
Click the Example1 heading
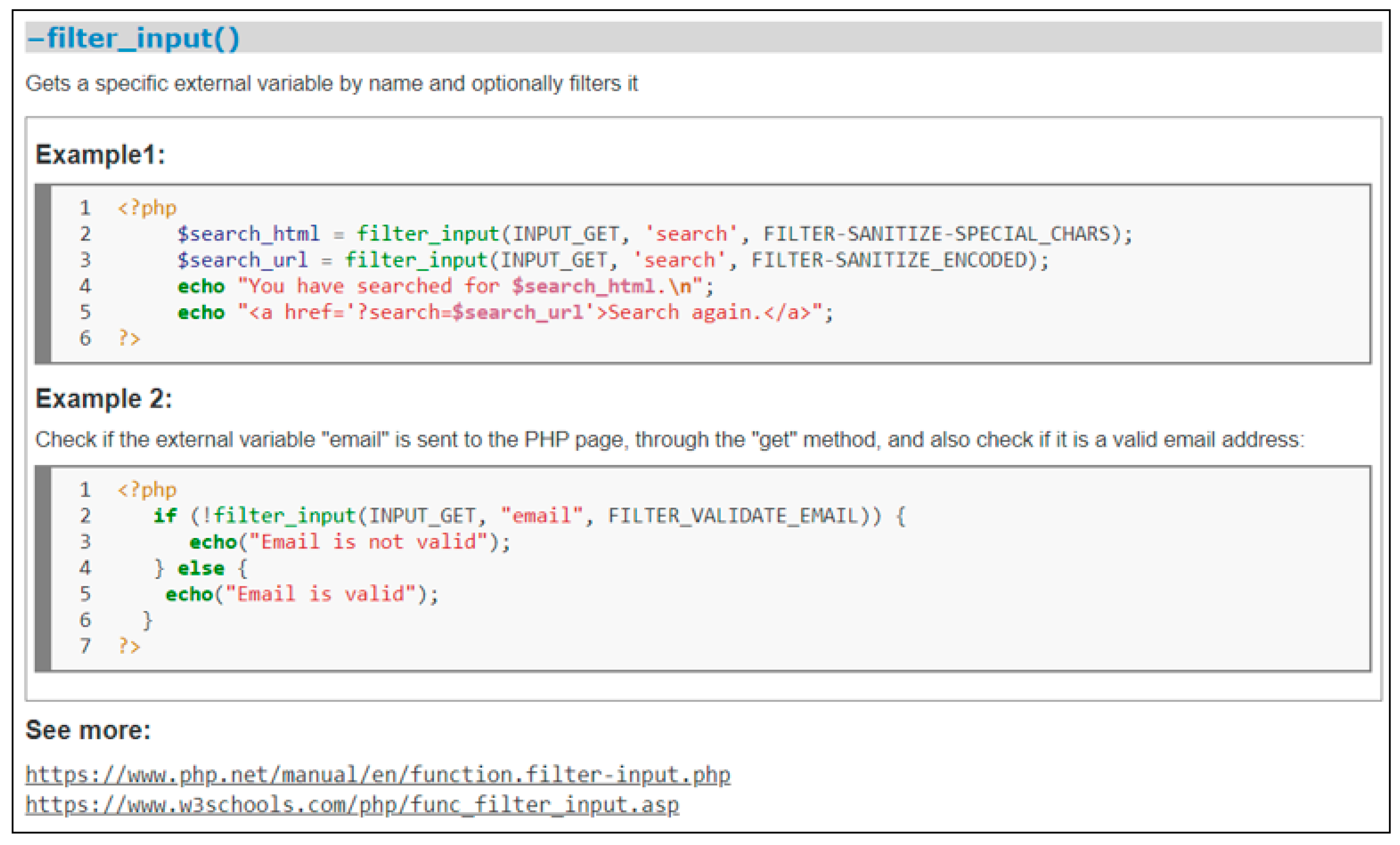tap(100, 154)
